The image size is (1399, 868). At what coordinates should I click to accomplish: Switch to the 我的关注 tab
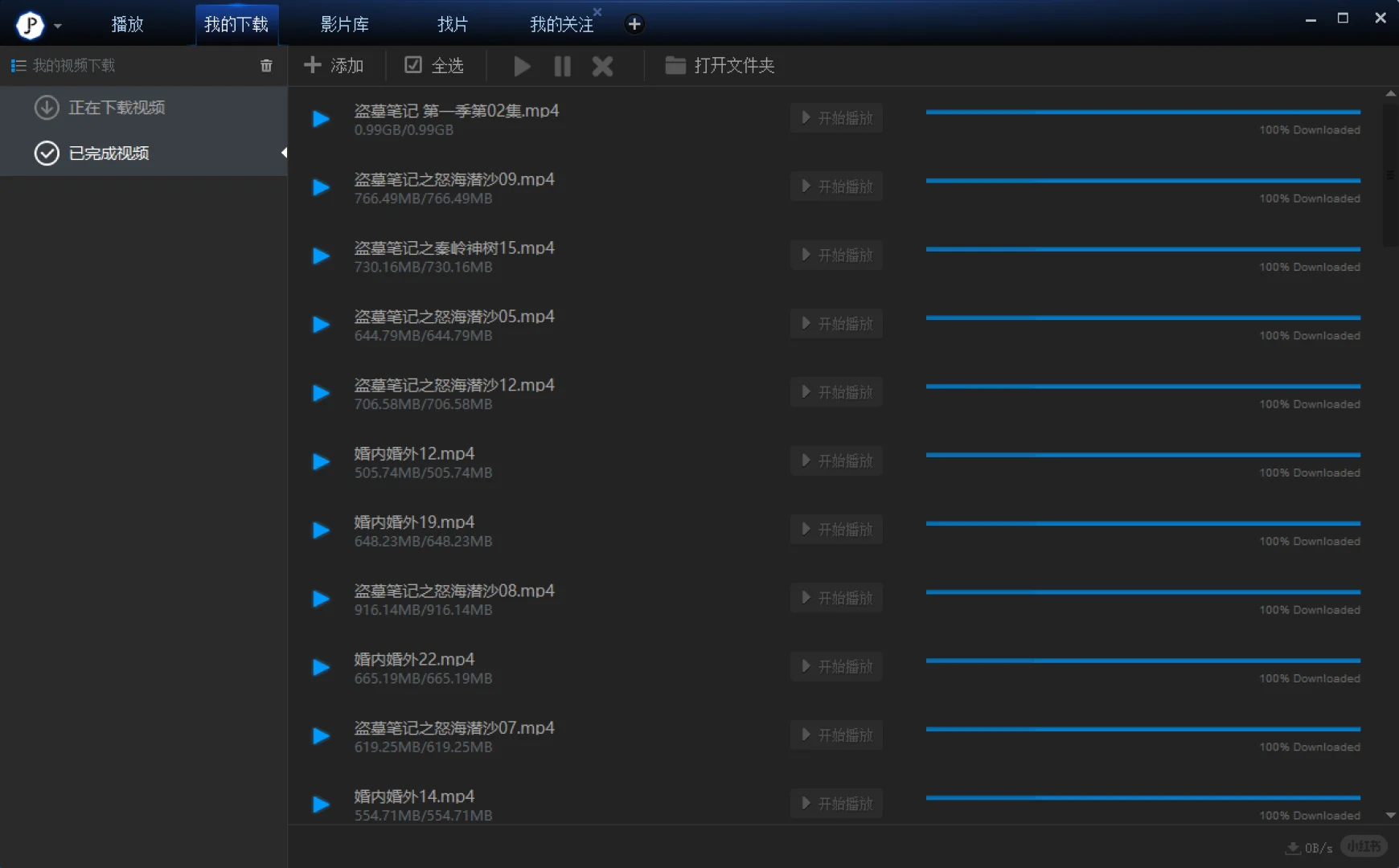(x=561, y=24)
